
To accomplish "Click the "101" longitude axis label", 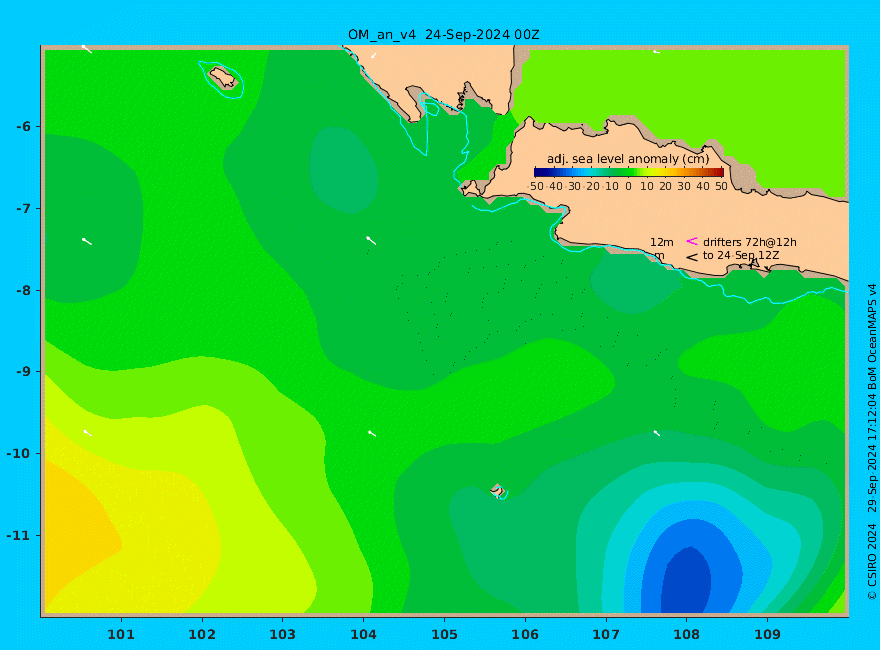I will coord(121,635).
